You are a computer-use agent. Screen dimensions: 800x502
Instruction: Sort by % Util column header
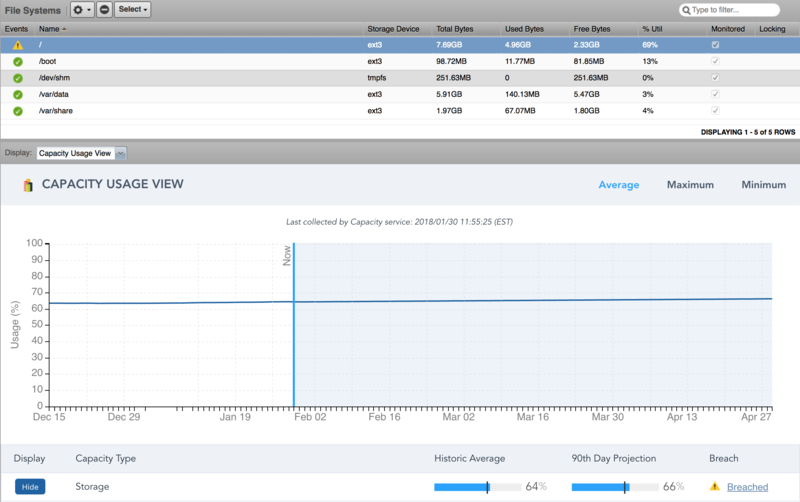click(652, 29)
